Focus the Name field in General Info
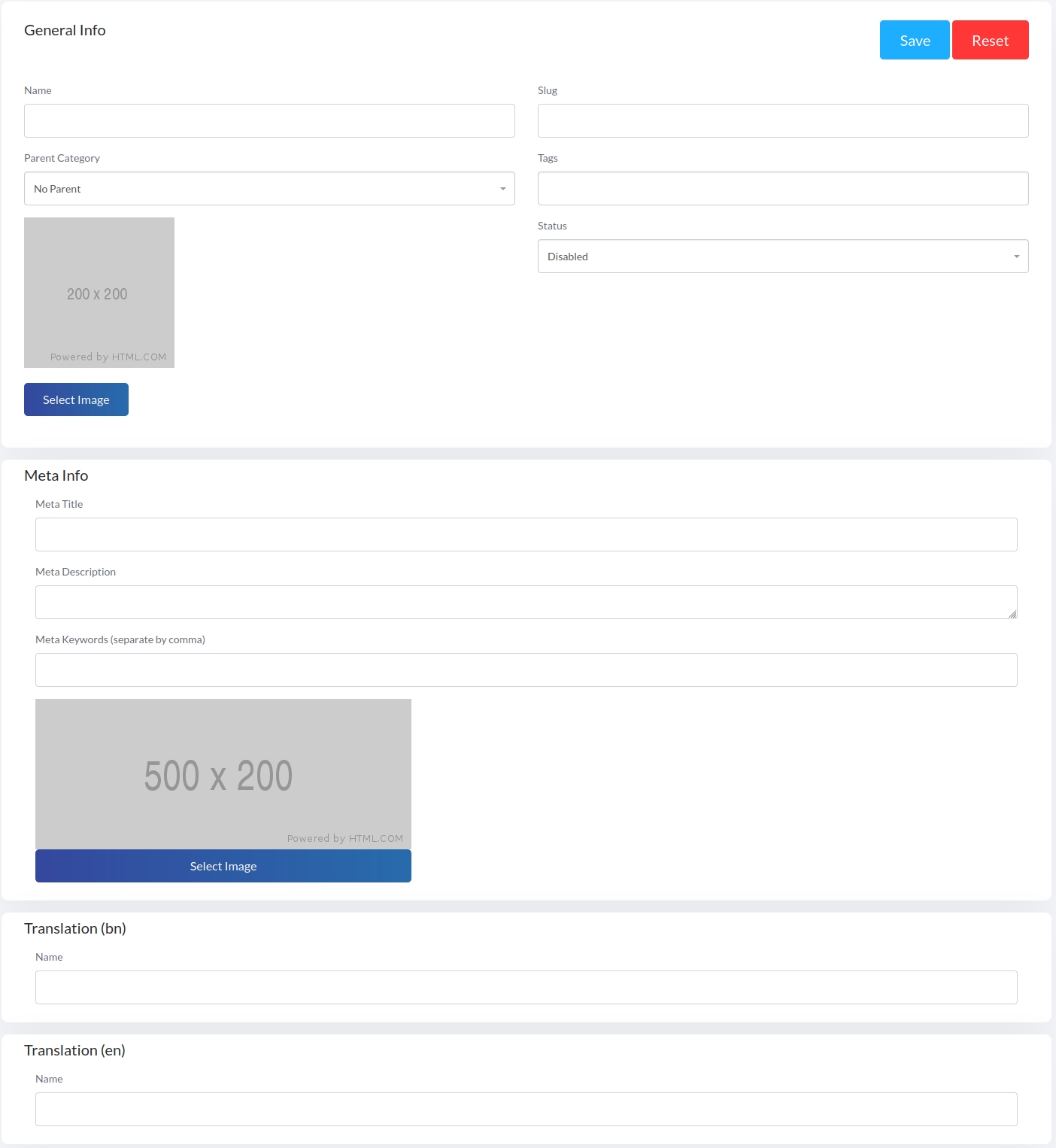This screenshot has width=1056, height=1148. (x=269, y=121)
